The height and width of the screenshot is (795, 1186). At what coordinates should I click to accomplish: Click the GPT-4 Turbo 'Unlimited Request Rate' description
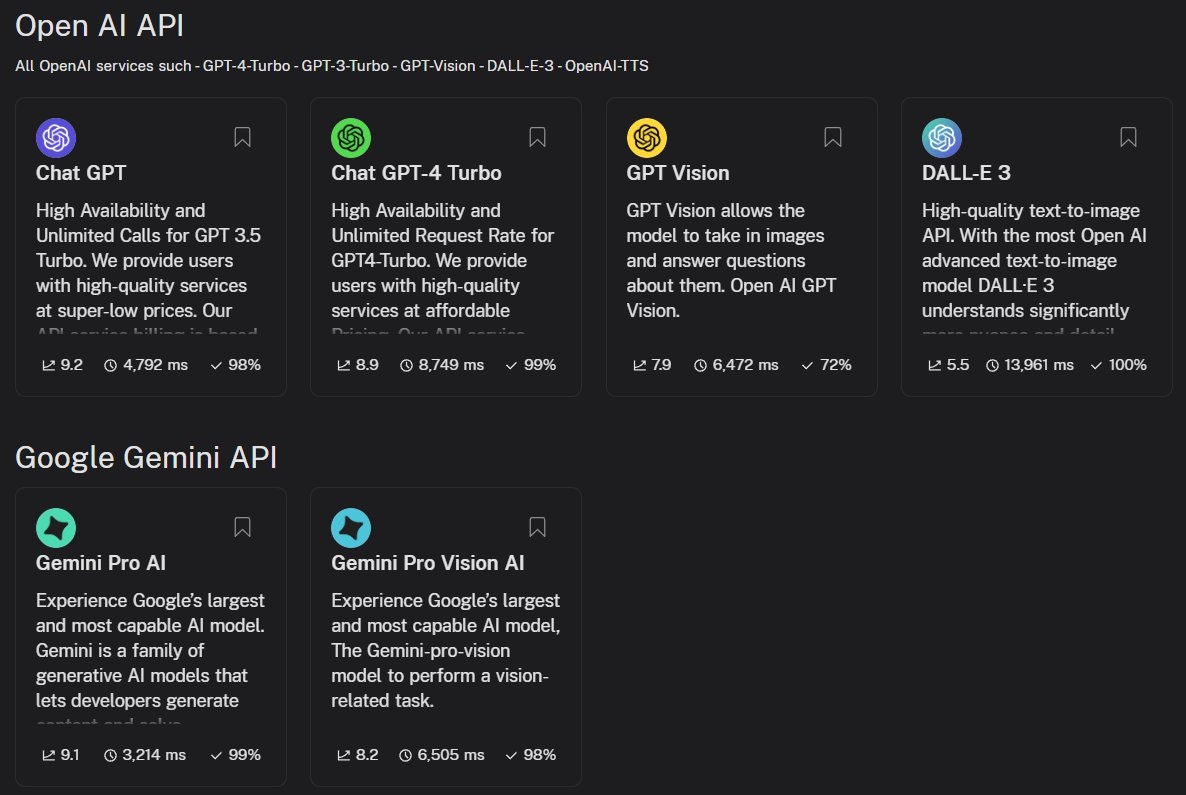click(x=442, y=266)
